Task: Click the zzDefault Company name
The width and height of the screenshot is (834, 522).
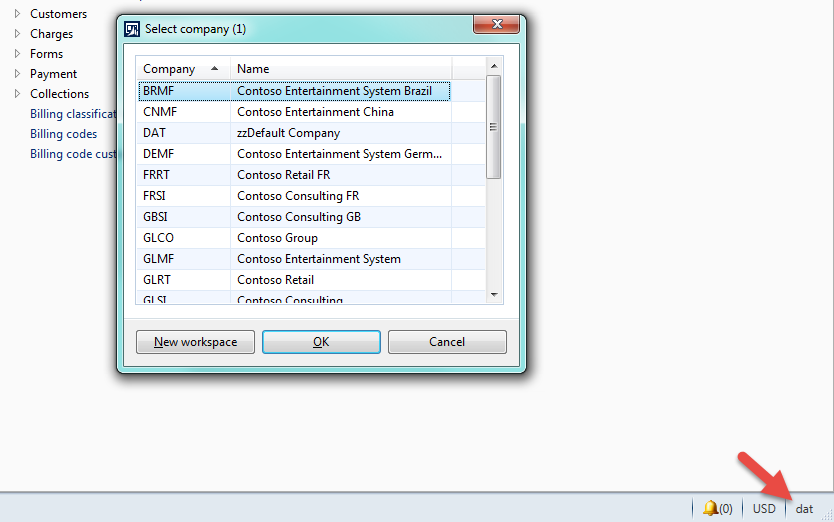Action: coord(288,133)
